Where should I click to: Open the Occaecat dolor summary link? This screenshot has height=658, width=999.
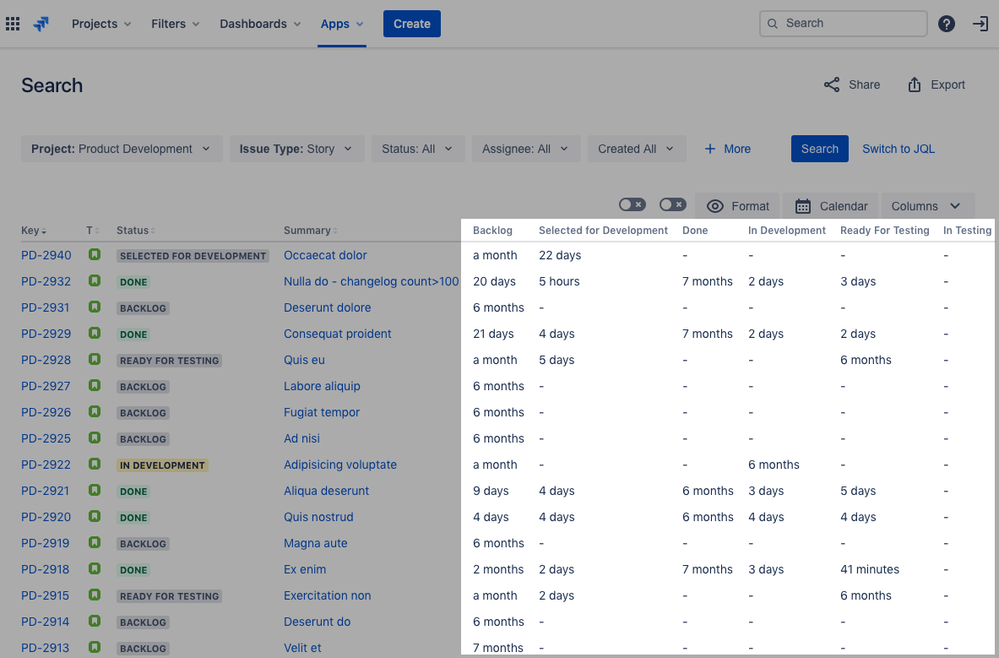pyautogui.click(x=325, y=255)
